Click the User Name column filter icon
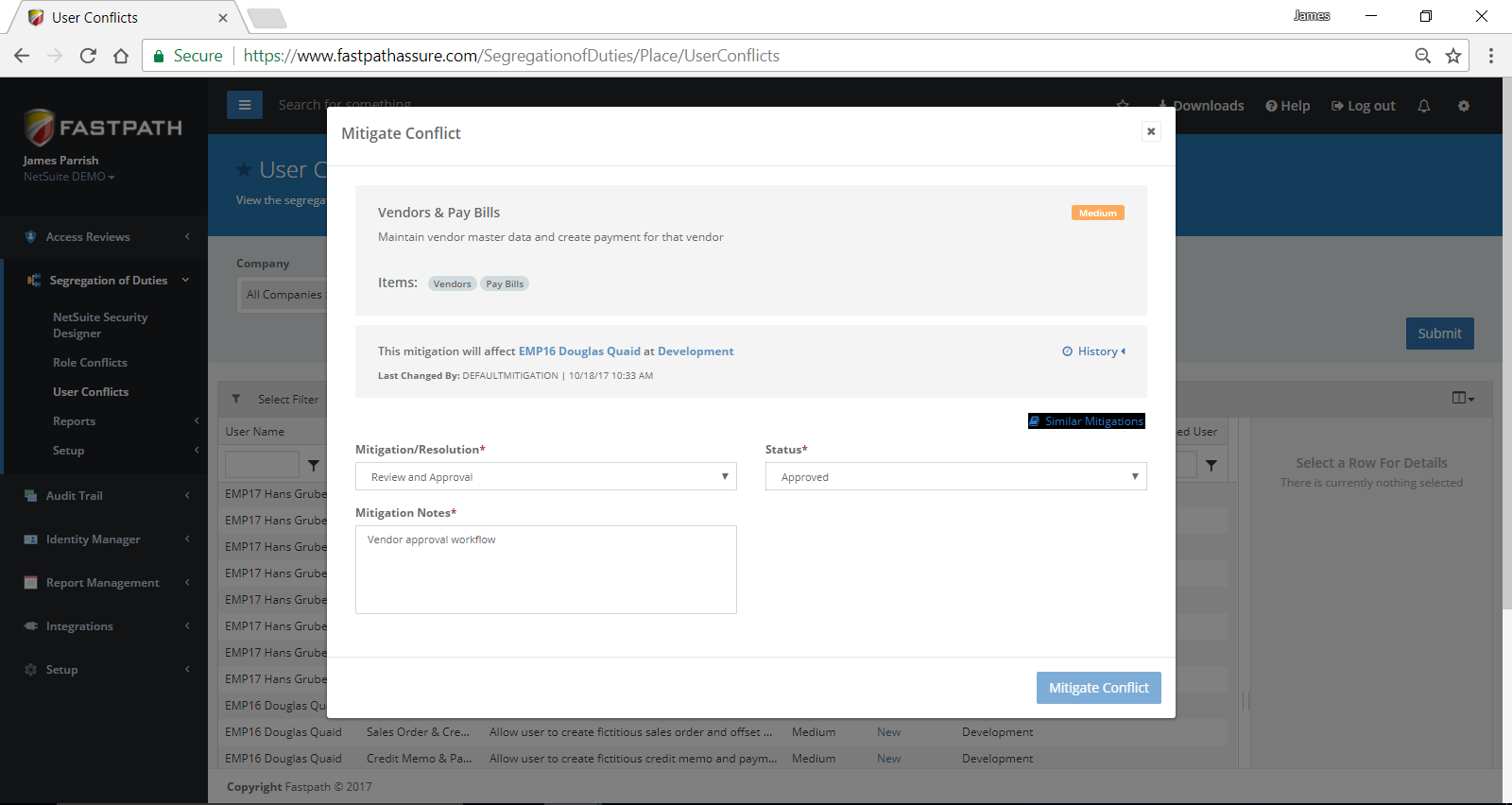 [x=314, y=465]
